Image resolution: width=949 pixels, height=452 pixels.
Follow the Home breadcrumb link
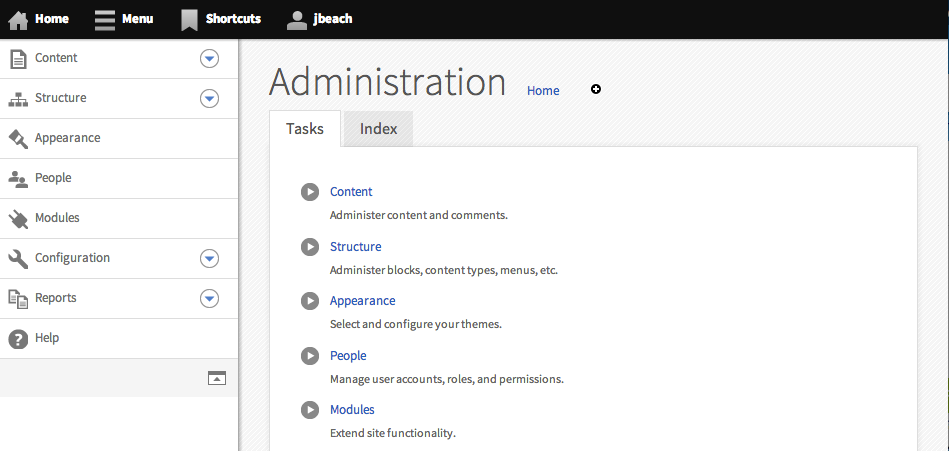pos(543,91)
